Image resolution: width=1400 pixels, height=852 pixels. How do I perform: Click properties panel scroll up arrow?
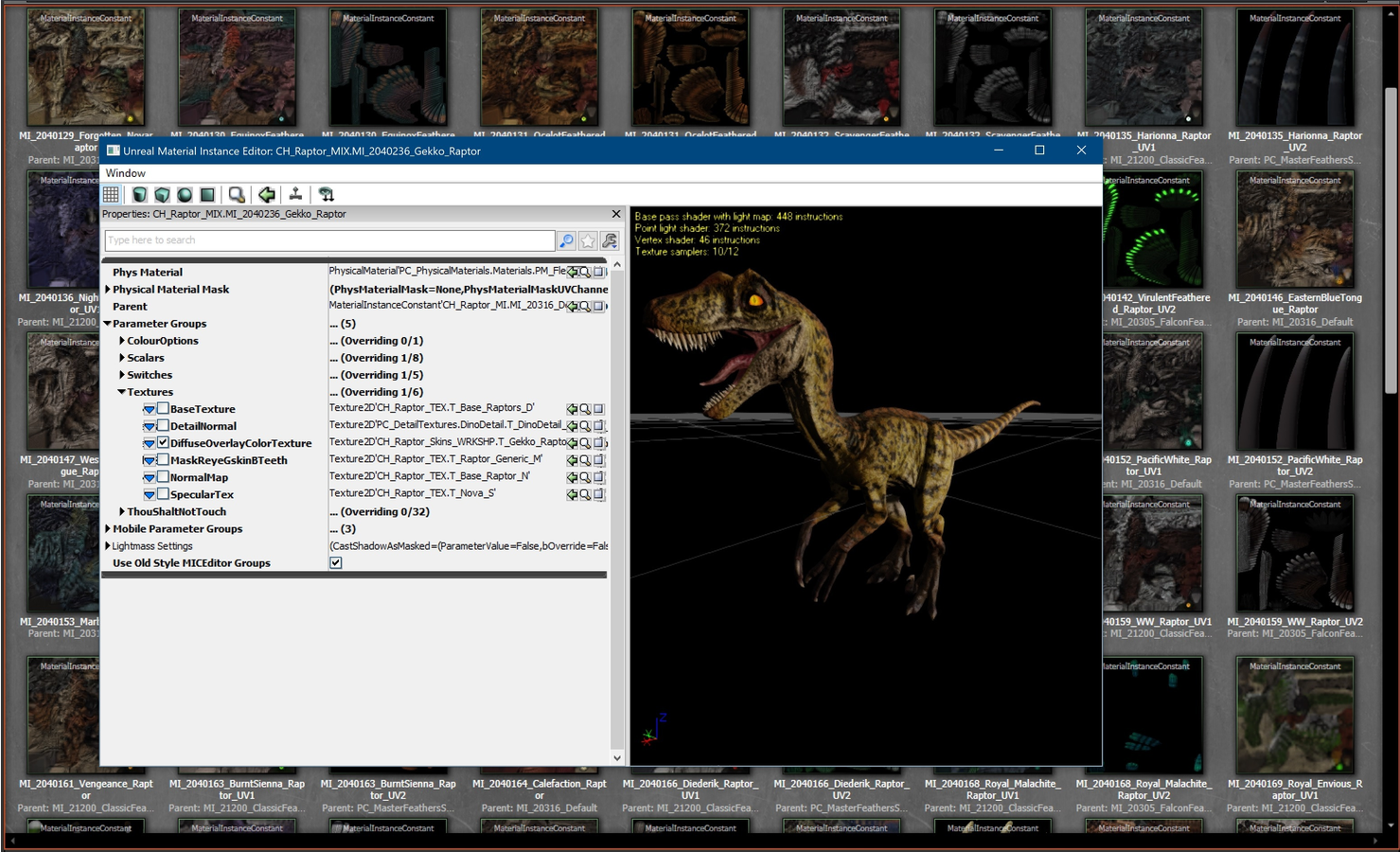tap(617, 265)
